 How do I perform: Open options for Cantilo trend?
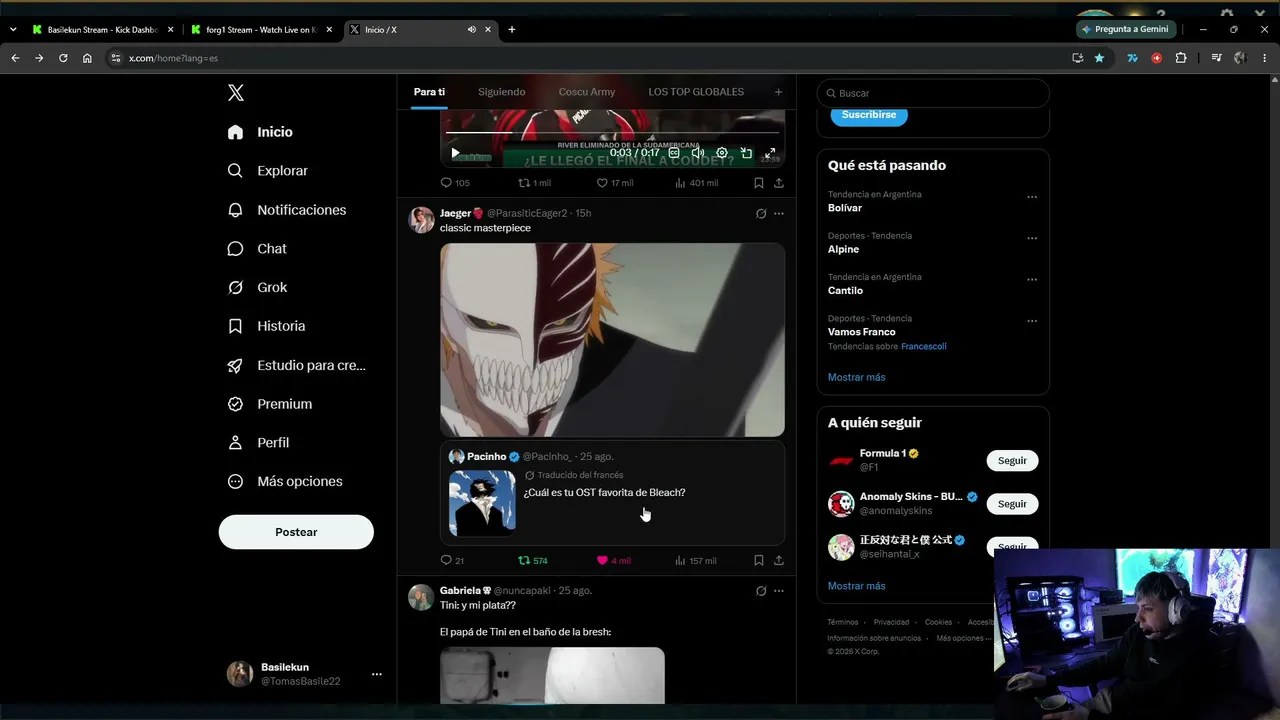point(1032,279)
